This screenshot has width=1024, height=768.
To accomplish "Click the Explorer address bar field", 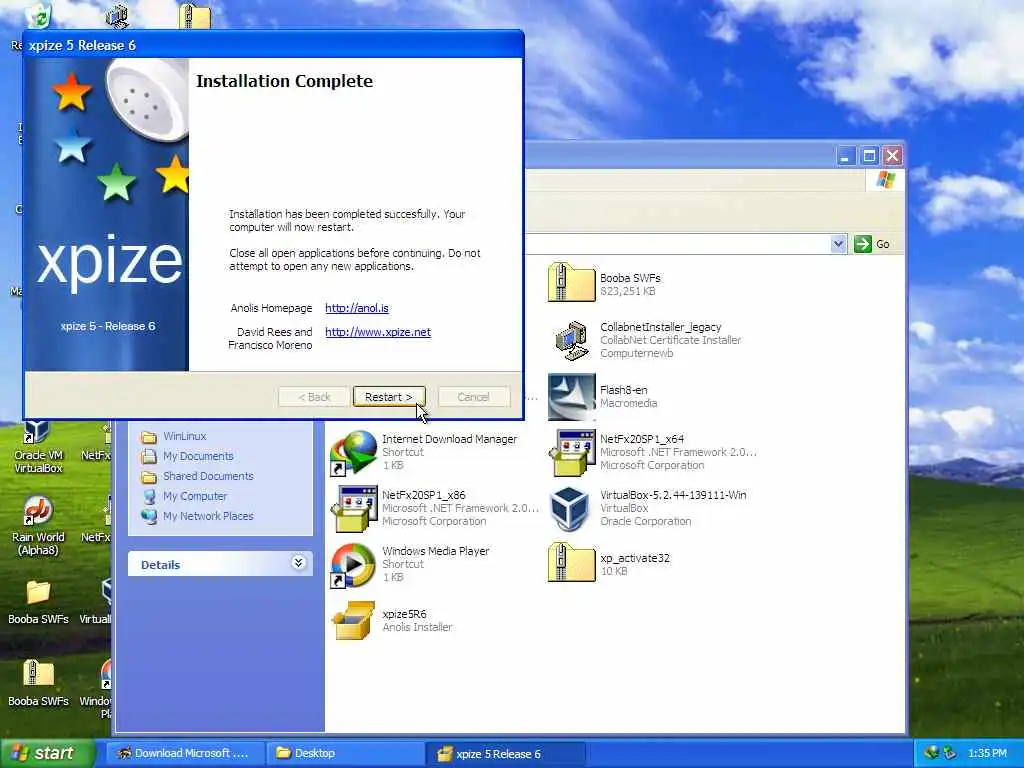I will click(x=676, y=244).
